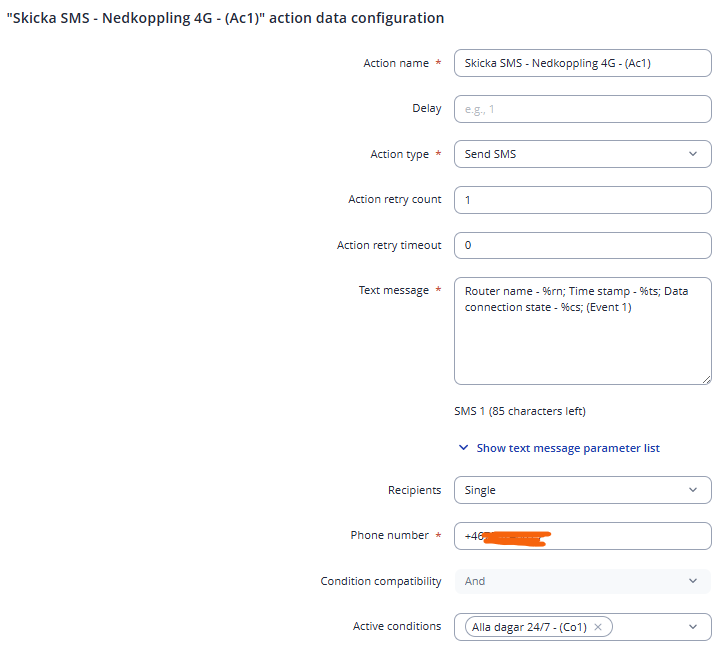The image size is (726, 659).
Task: Click the arrow icon in Active conditions field
Action: pos(694,627)
